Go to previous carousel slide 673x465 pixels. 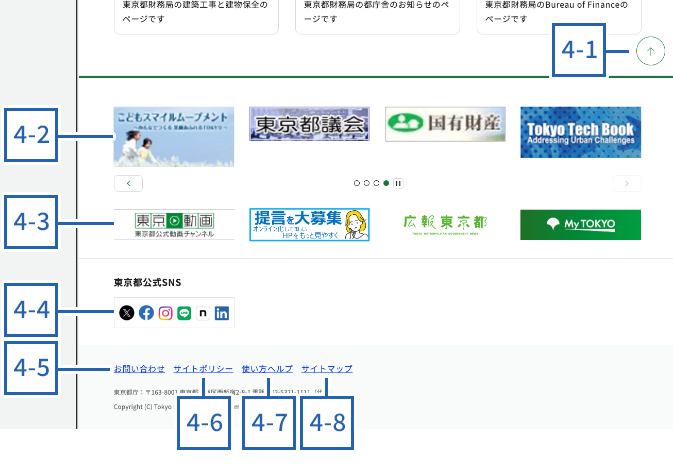pyautogui.click(x=128, y=183)
